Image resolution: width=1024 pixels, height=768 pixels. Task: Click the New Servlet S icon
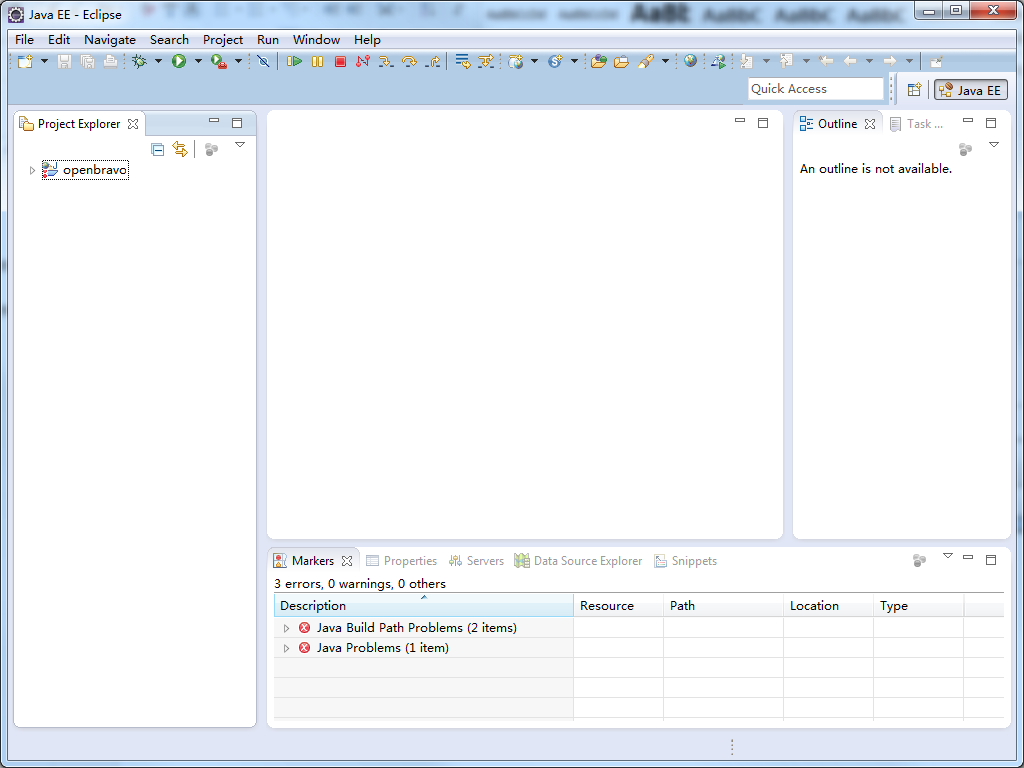(555, 61)
